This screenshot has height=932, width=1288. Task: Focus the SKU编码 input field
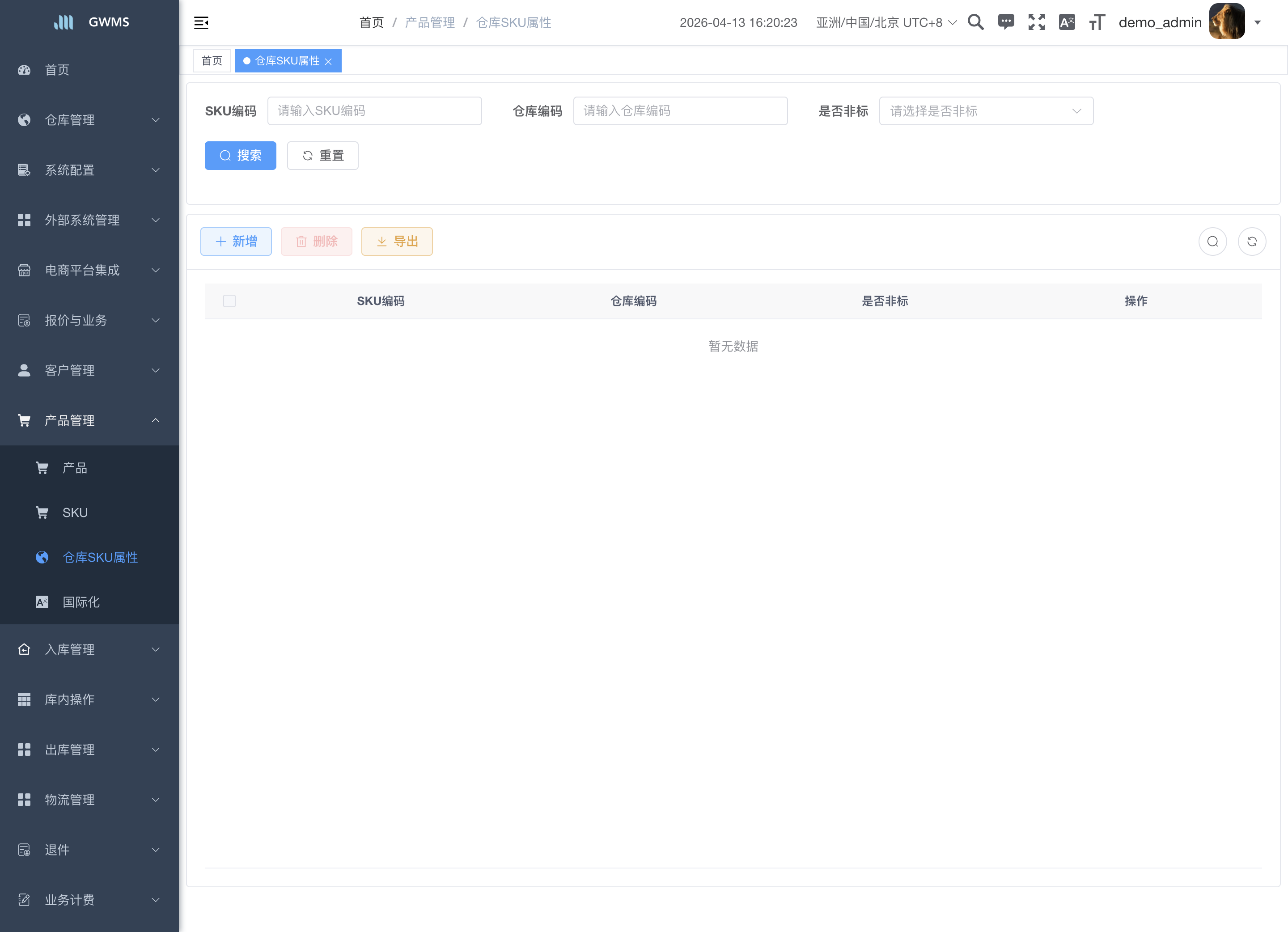point(374,111)
